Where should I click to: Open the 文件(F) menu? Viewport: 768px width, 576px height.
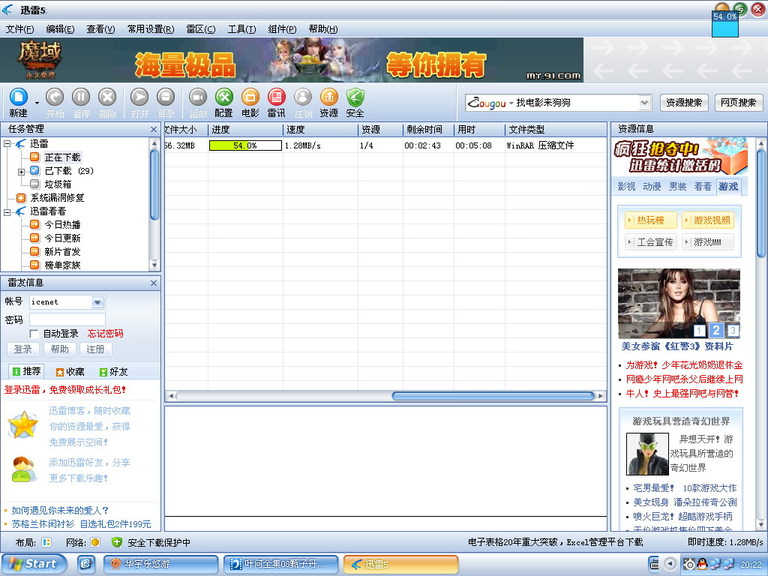(x=20, y=29)
